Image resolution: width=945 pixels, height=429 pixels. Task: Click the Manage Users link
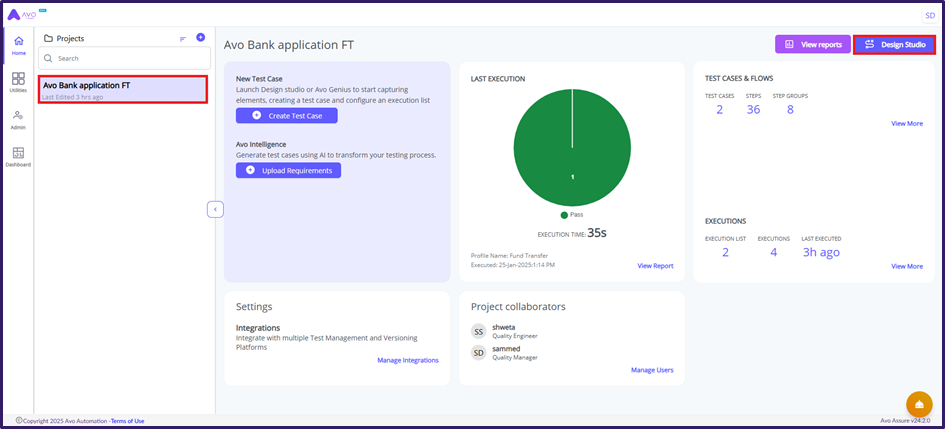click(x=652, y=370)
